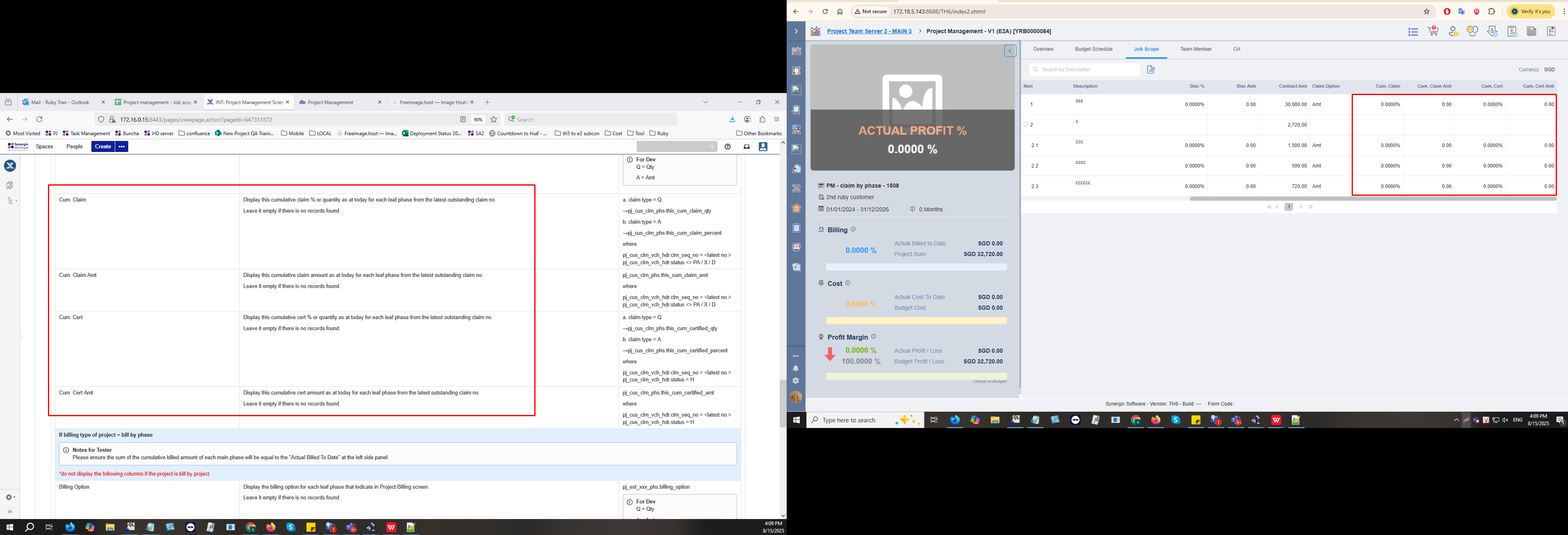Click the Confluence Create button
Viewport: 1568px width, 535px height.
pyautogui.click(x=103, y=147)
